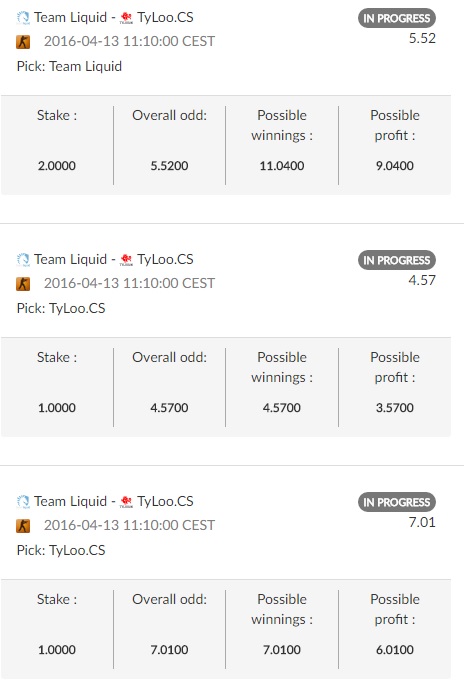Click Team Liquid logo in third bet
464x700 pixels.
pyautogui.click(x=23, y=502)
